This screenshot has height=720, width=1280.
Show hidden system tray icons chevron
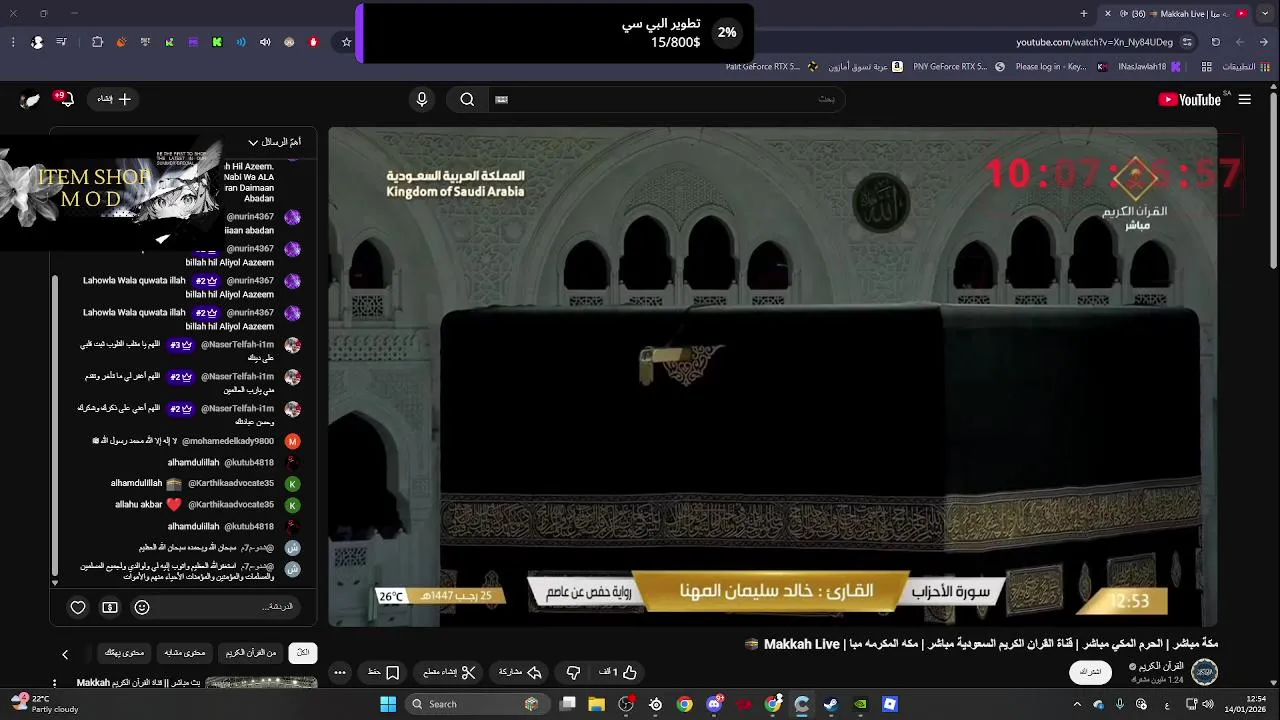pos(1077,704)
